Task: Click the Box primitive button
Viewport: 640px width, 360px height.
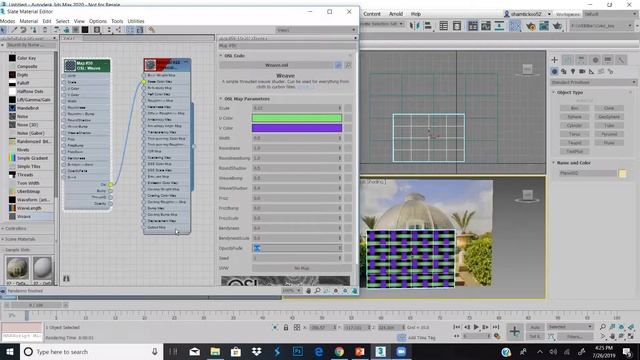Action: [x=575, y=108]
